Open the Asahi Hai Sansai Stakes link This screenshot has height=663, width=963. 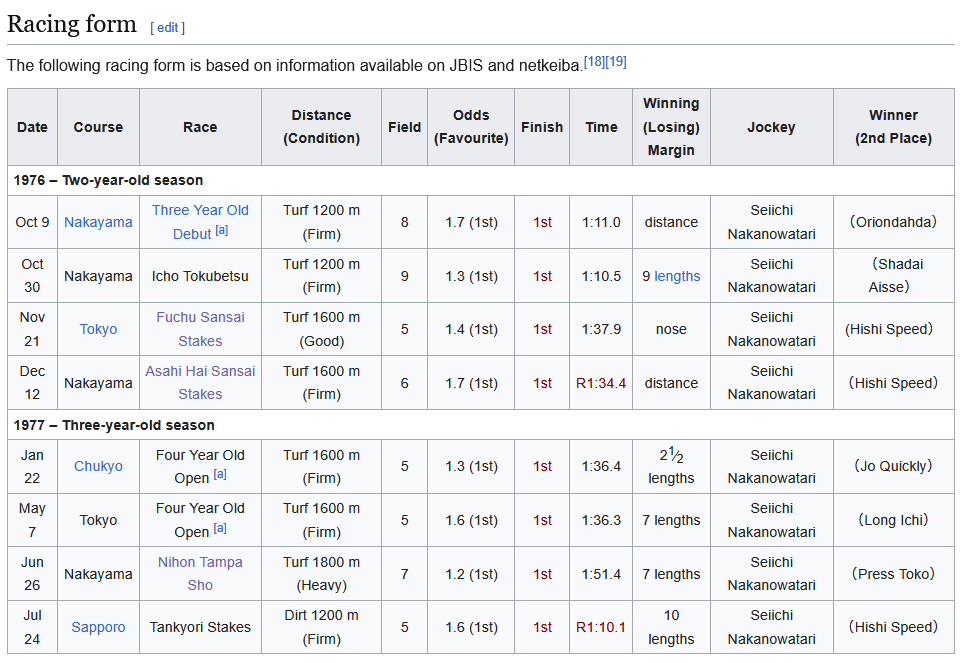pyautogui.click(x=200, y=382)
